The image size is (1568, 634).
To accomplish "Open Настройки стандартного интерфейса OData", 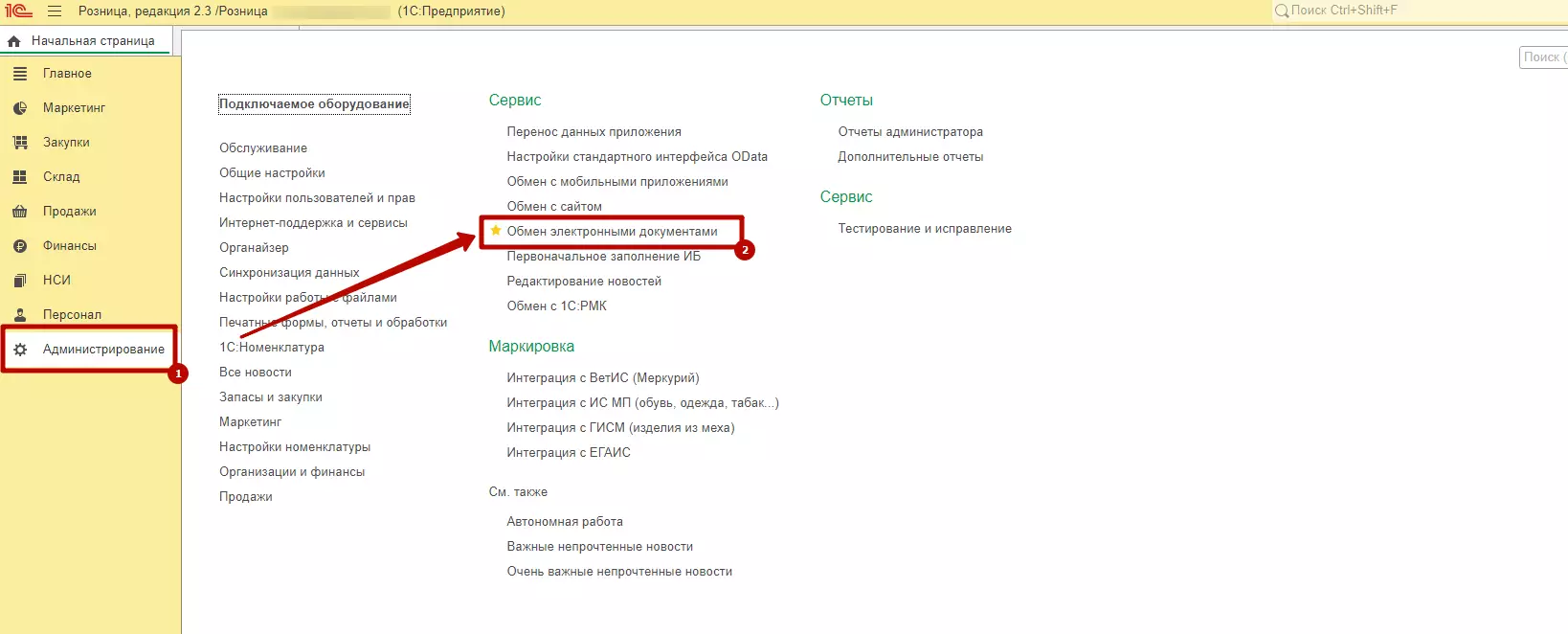I will coord(638,157).
